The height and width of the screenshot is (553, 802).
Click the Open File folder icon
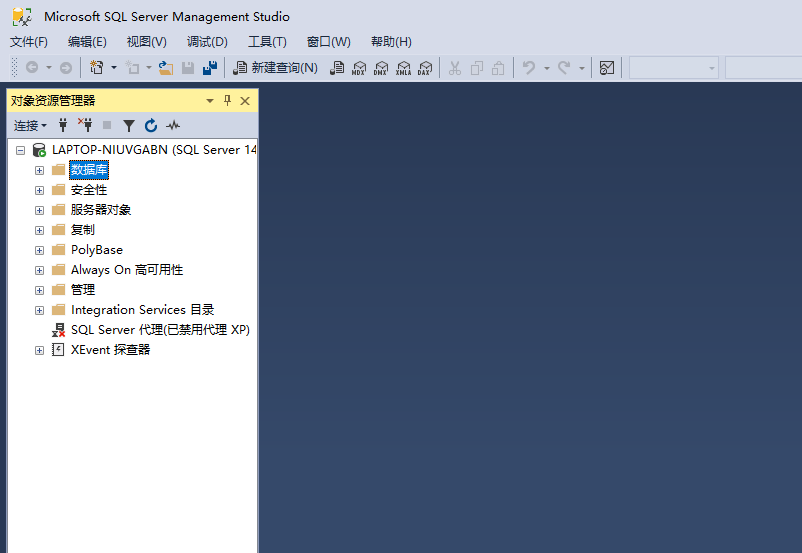click(165, 68)
